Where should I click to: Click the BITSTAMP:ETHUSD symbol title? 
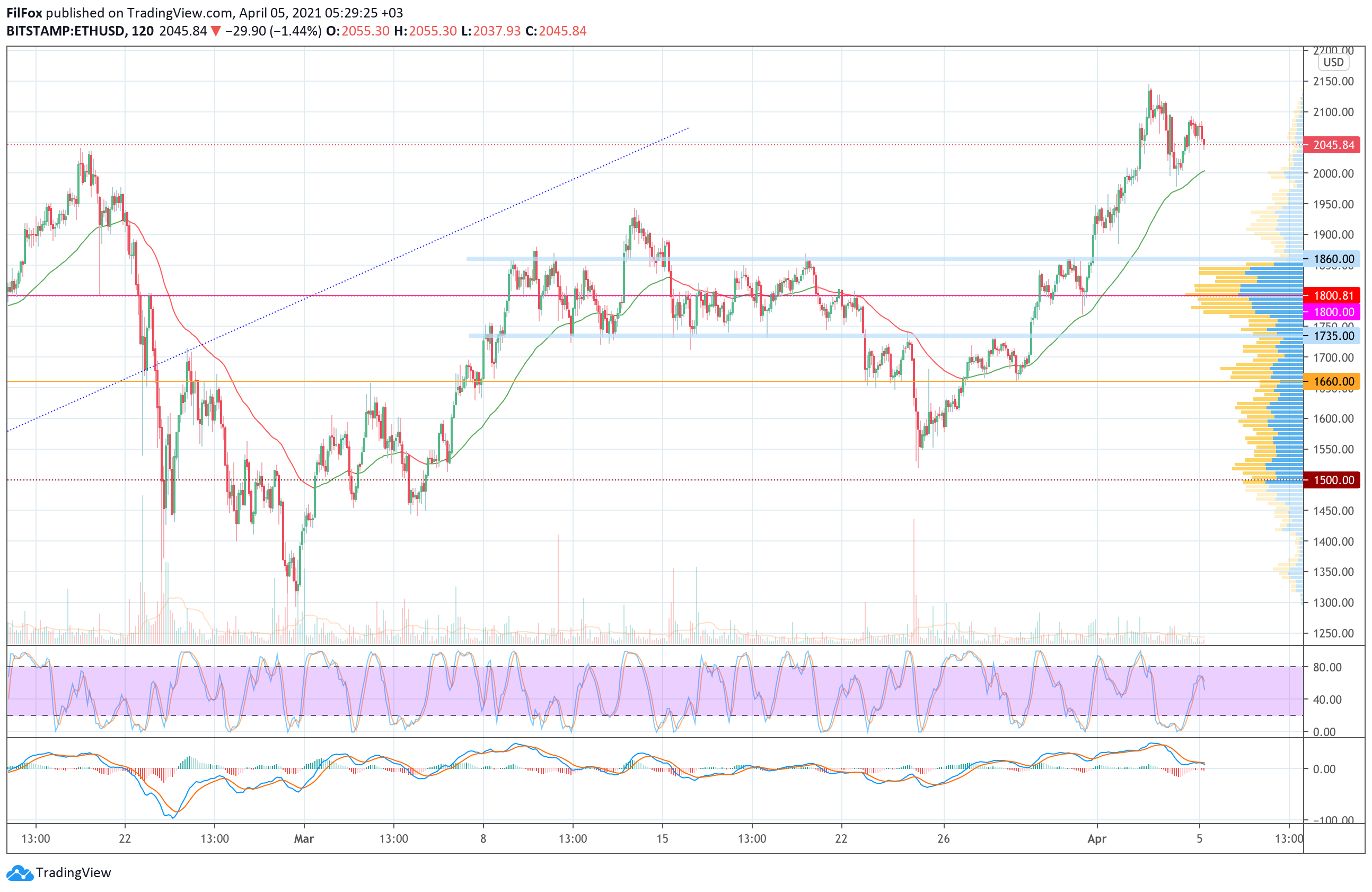[66, 31]
